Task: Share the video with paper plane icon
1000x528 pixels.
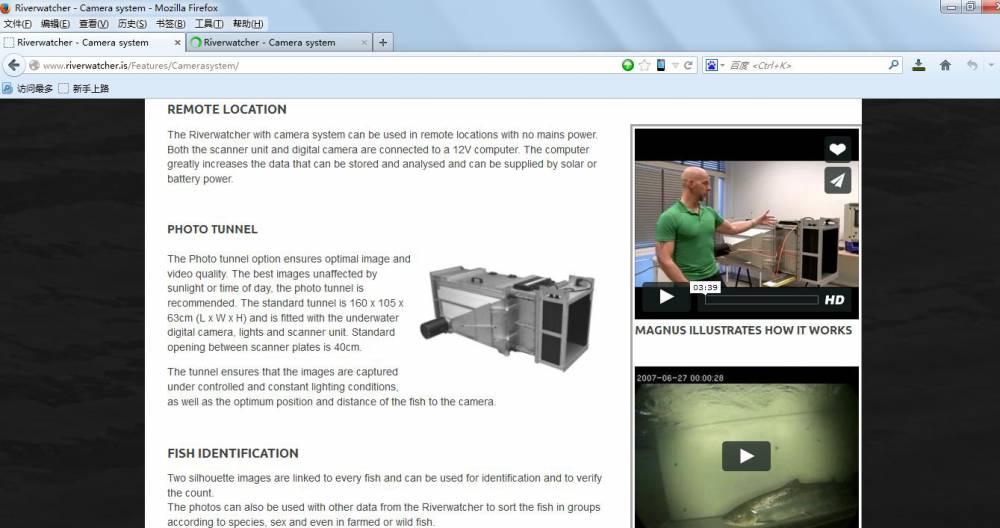Action: click(x=837, y=180)
